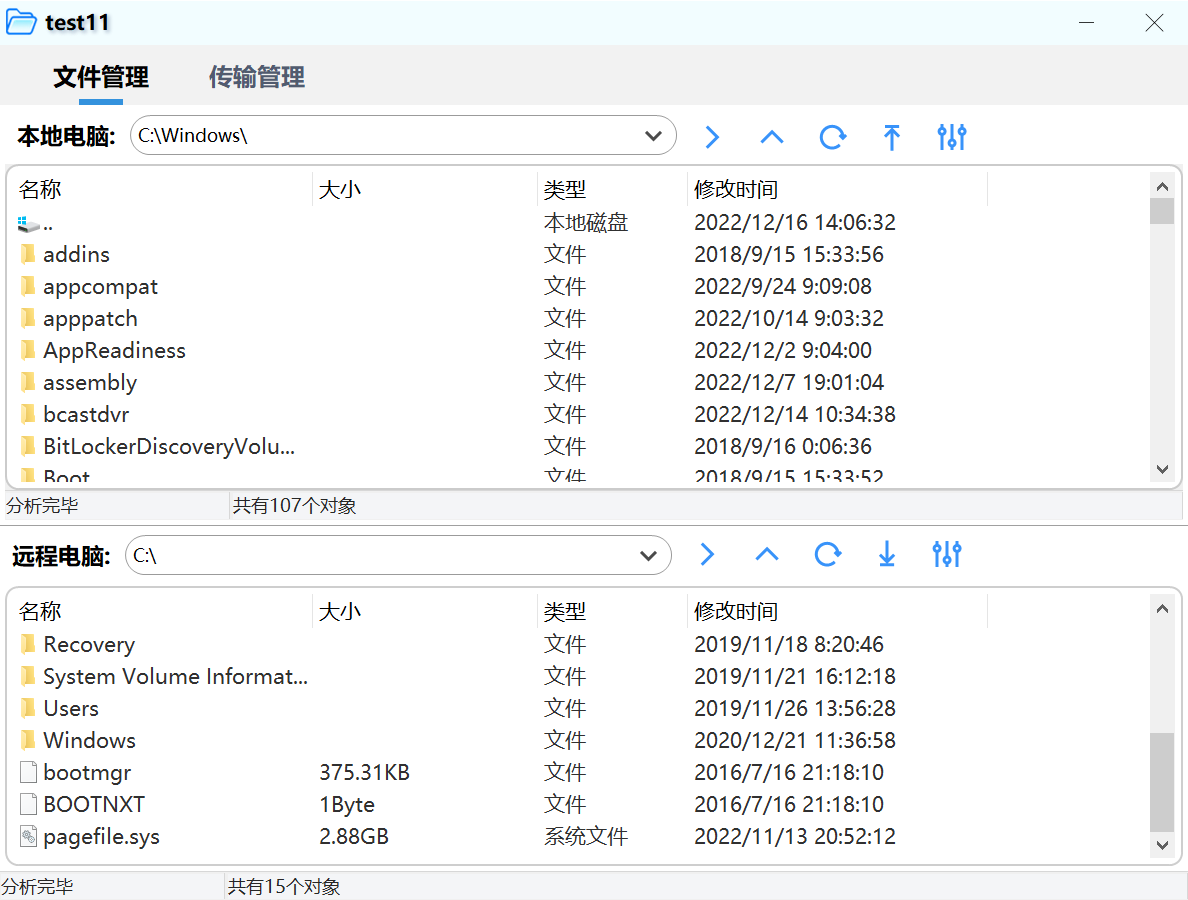The width and height of the screenshot is (1188, 900).
Task: Select the remote Users folder
Action: click(x=71, y=708)
